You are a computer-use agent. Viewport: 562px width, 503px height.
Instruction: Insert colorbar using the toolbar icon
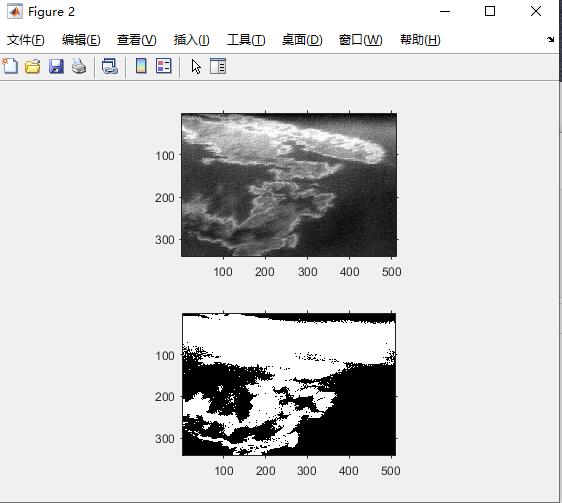click(141, 66)
